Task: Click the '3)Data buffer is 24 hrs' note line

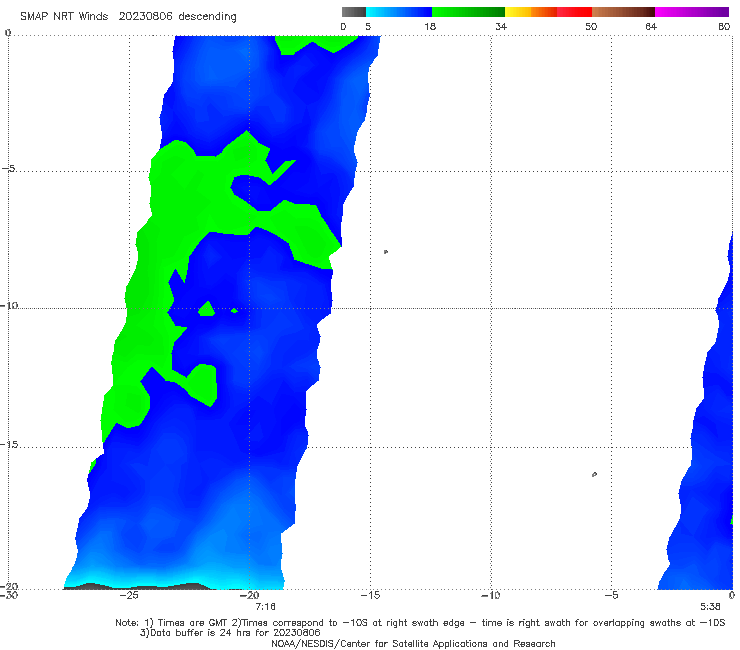Action: click(x=230, y=633)
